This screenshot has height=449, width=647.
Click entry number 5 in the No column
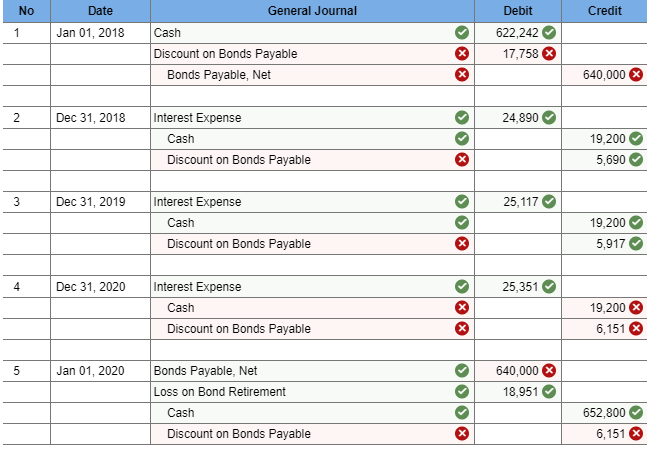click(x=17, y=371)
